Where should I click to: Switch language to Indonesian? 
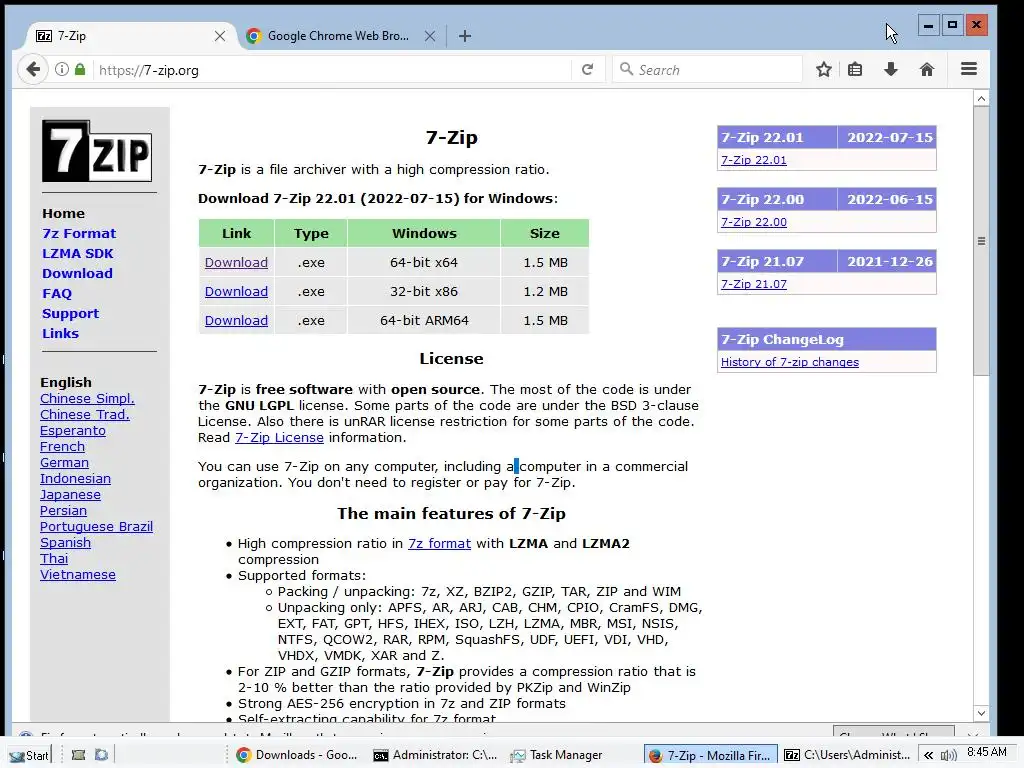tap(75, 479)
